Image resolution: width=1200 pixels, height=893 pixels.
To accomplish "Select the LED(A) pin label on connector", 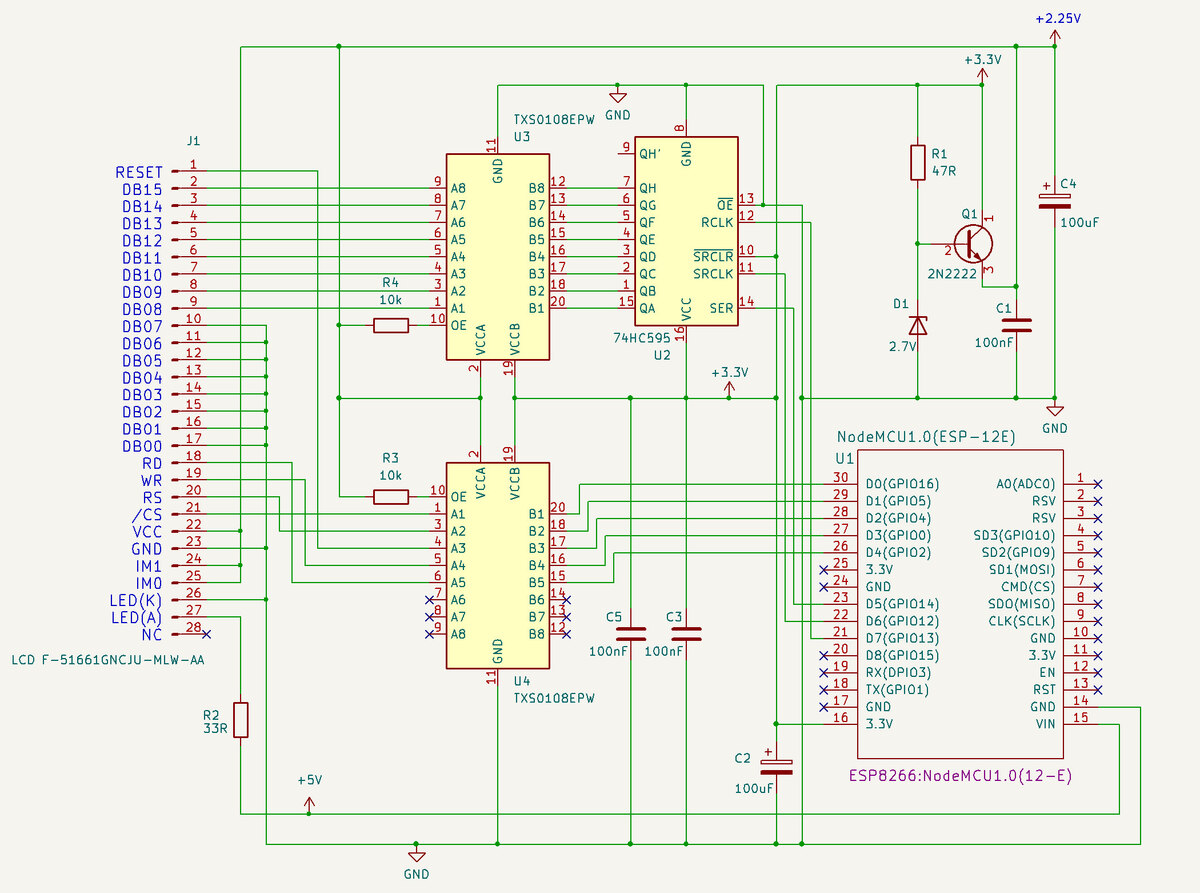I will pos(135,617).
